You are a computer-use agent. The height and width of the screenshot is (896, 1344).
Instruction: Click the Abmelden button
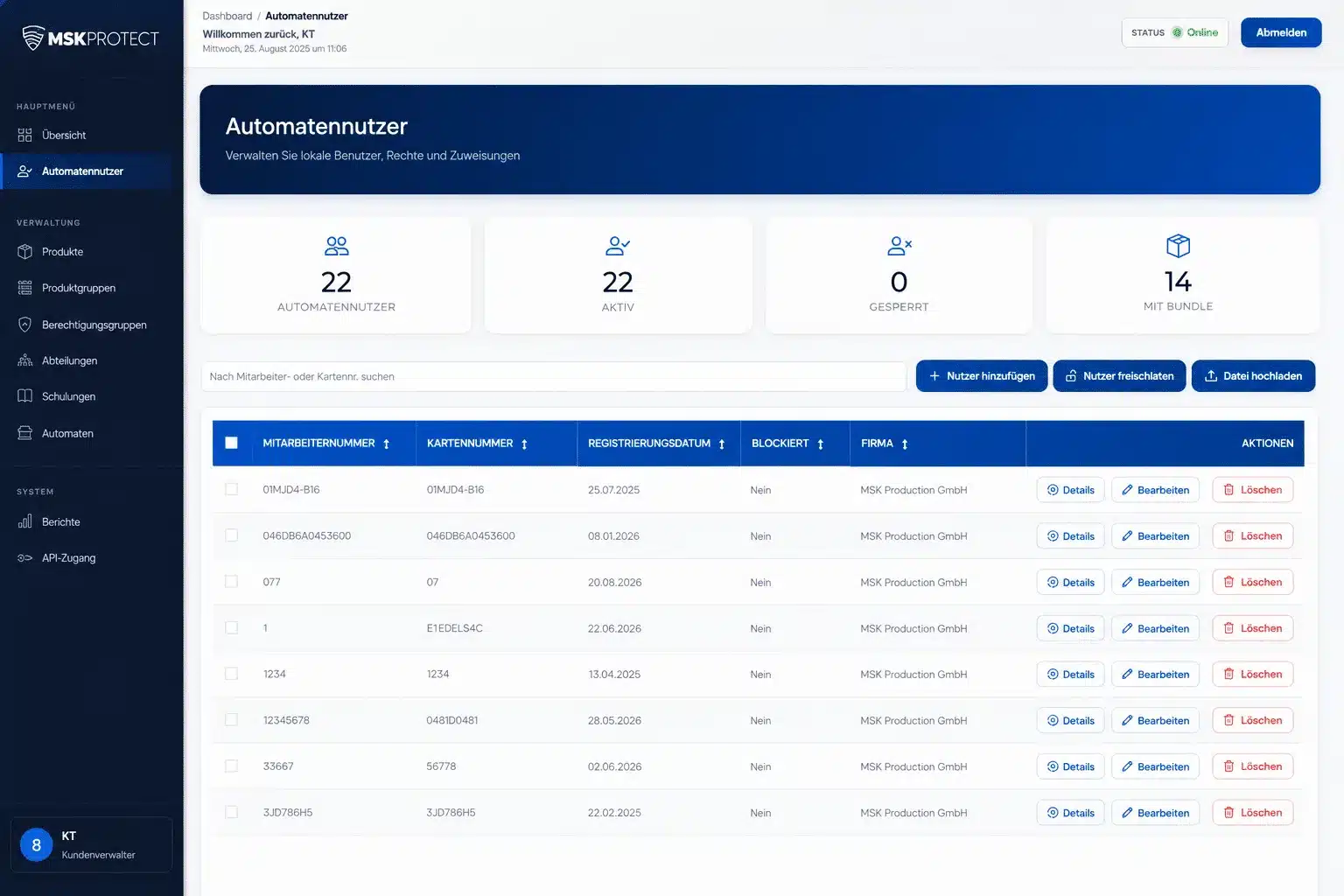tap(1281, 32)
